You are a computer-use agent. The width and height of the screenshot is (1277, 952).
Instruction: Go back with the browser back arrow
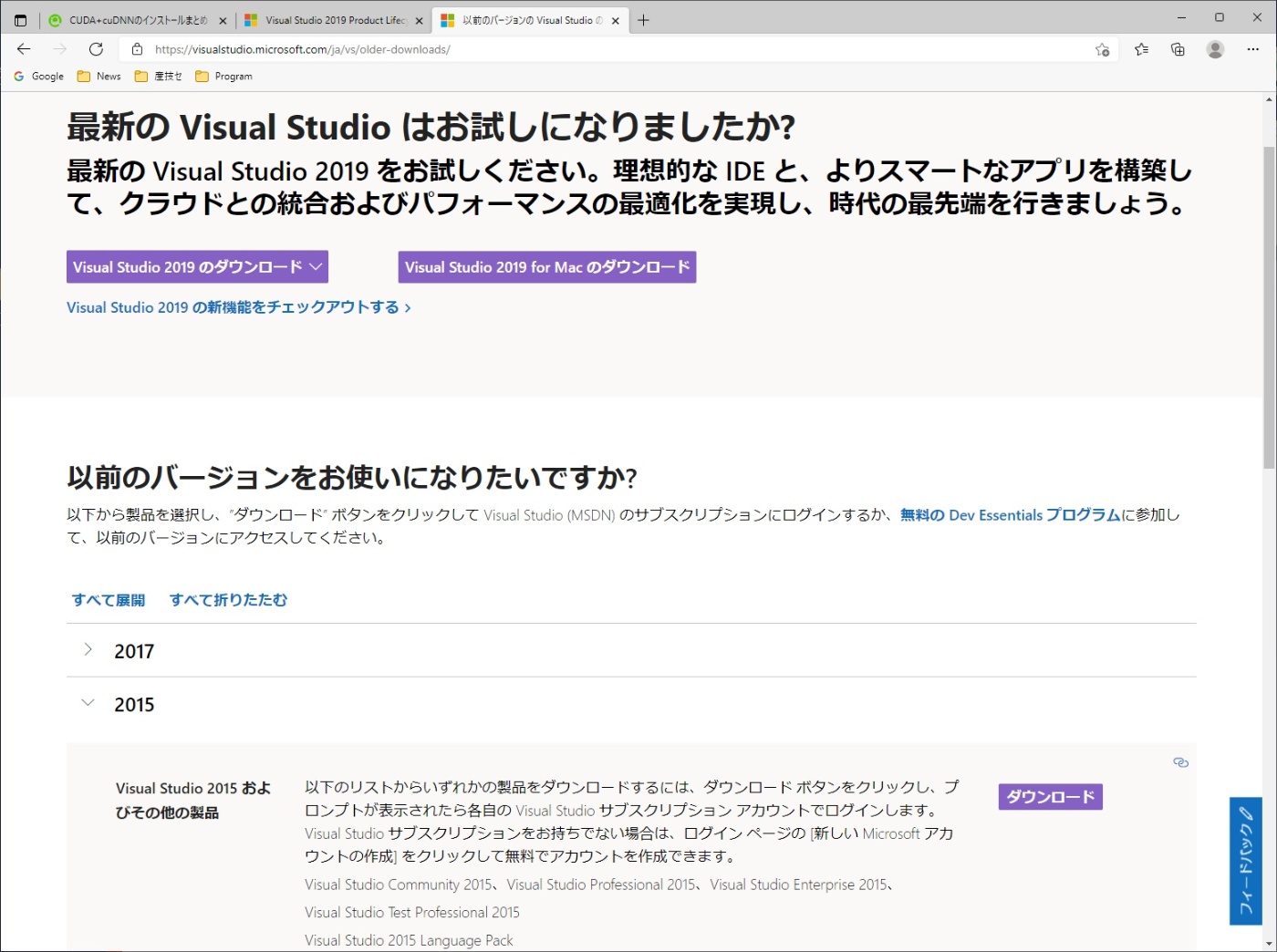click(x=24, y=49)
